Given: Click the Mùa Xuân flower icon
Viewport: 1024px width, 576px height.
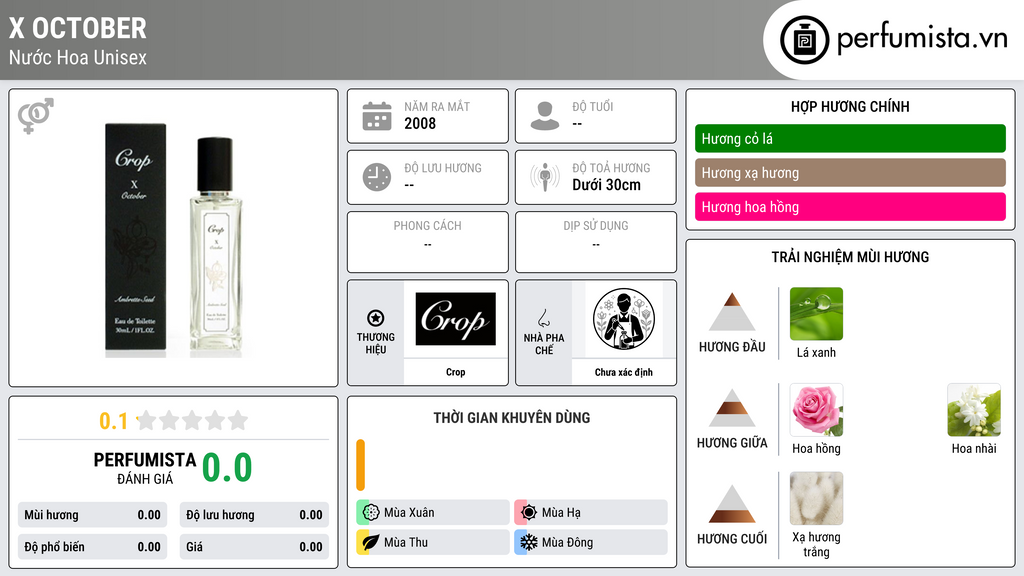Looking at the screenshot, I should [x=371, y=512].
